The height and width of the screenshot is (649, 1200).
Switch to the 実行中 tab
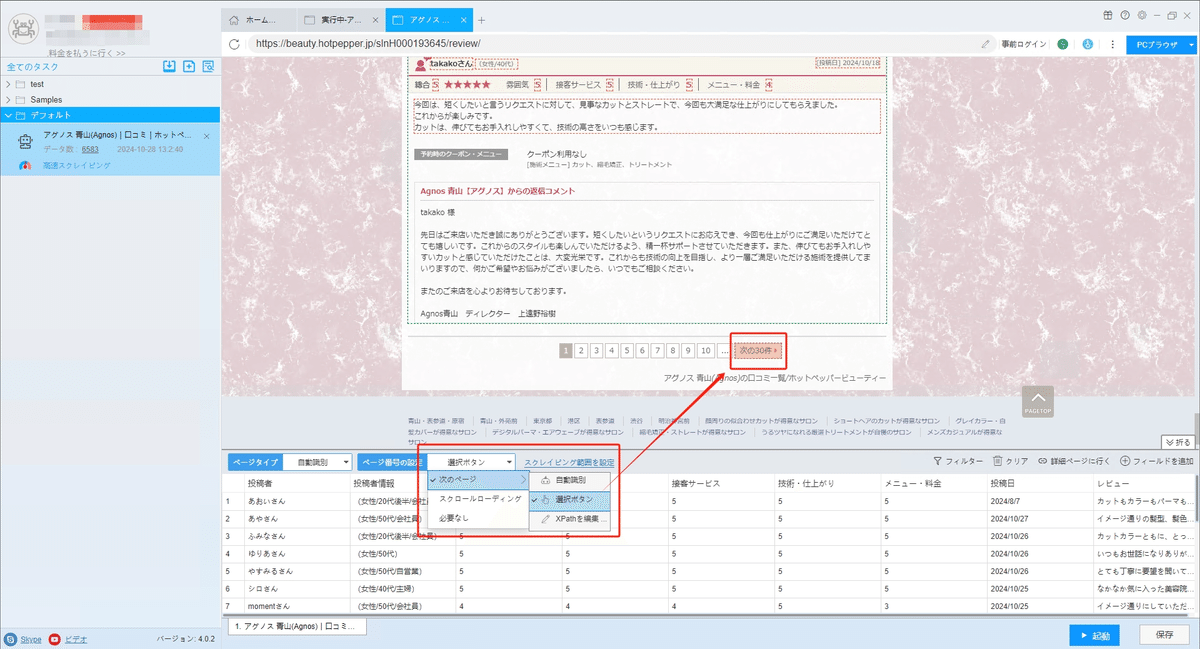point(339,20)
